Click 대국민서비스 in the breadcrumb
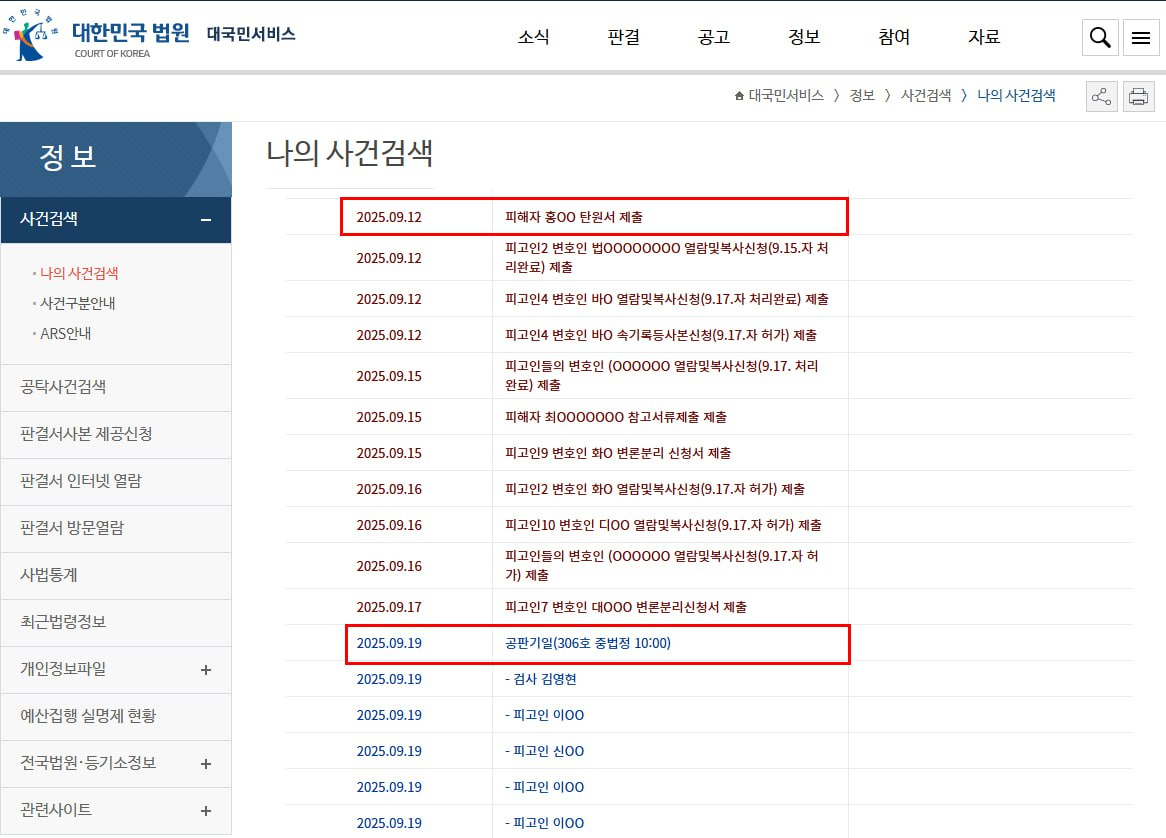Viewport: 1166px width, 838px height. (786, 96)
